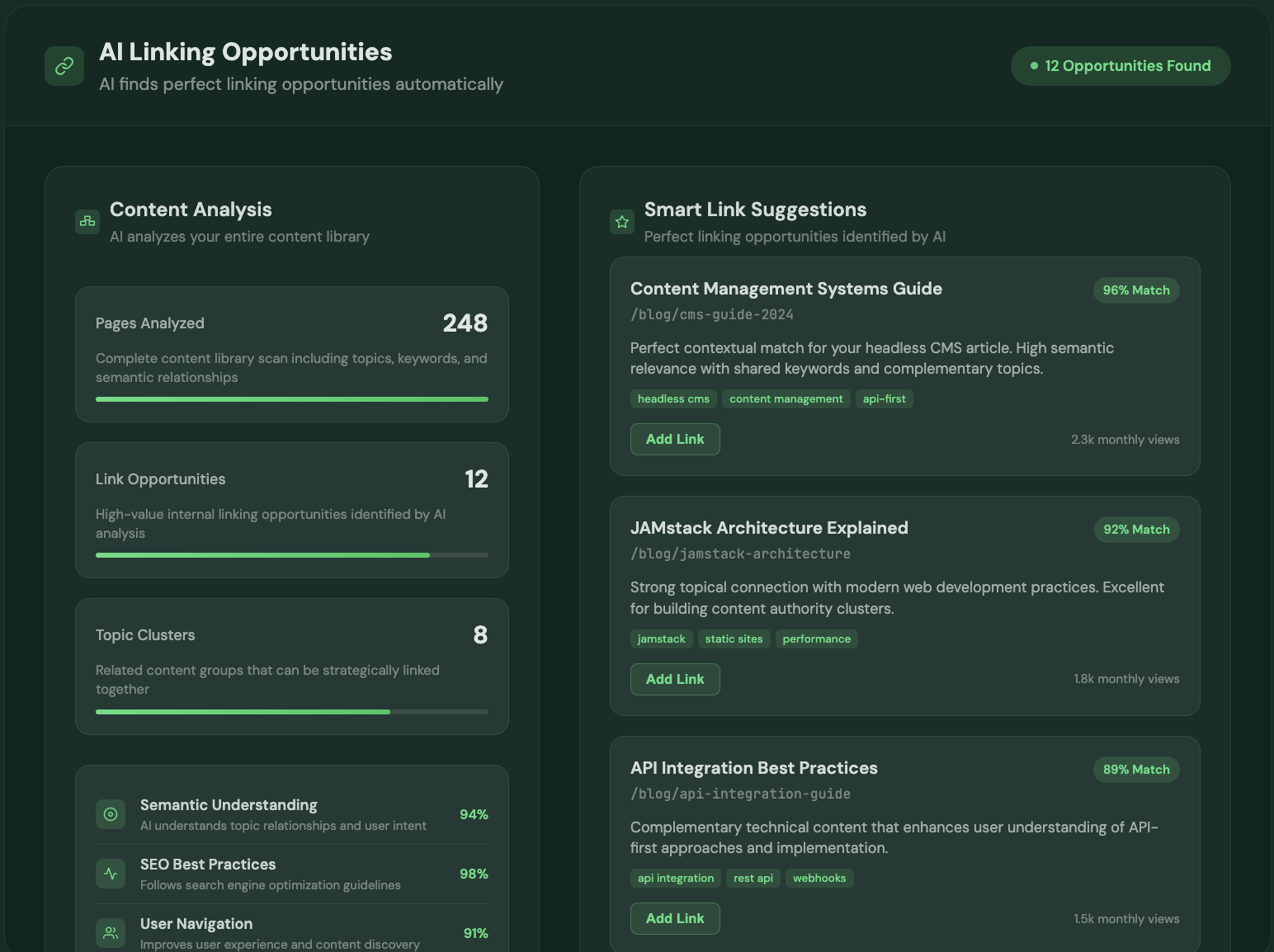Click the Link Opportunities progress bar
Image resolution: width=1274 pixels, height=952 pixels.
pyautogui.click(x=291, y=555)
